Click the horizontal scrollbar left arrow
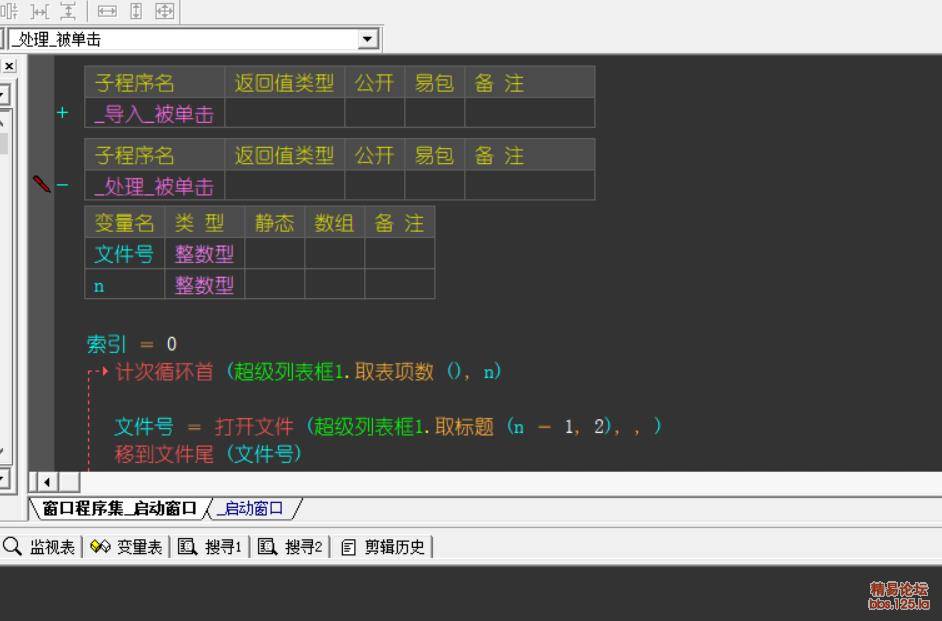The height and width of the screenshot is (621, 942). (47, 481)
